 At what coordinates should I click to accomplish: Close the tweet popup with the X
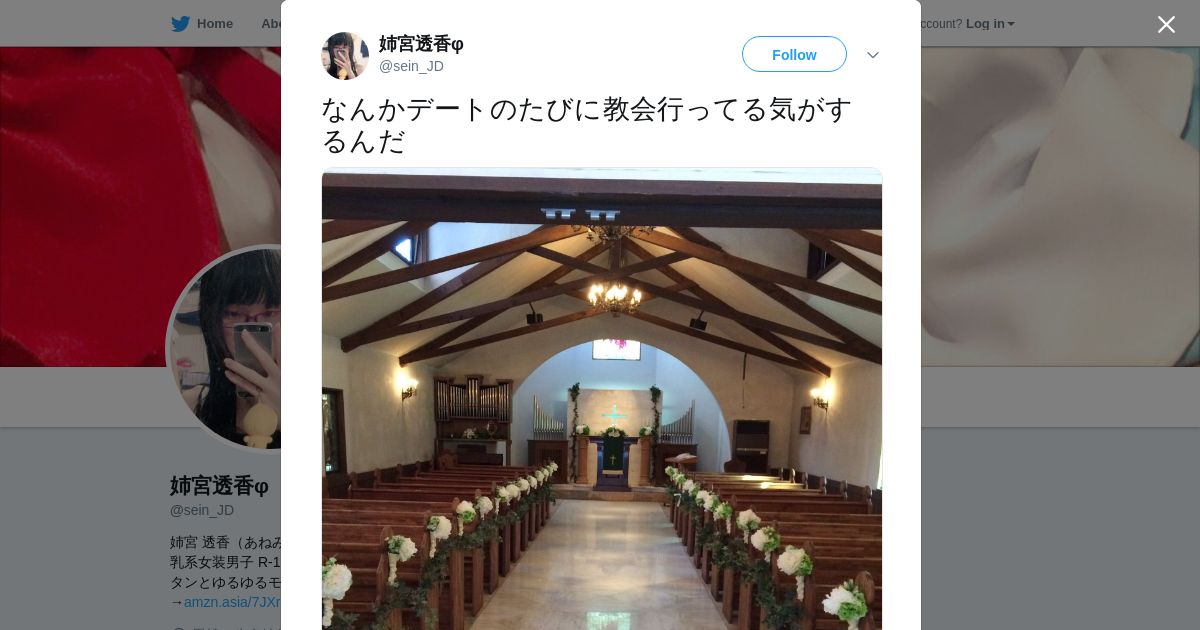point(1166,24)
